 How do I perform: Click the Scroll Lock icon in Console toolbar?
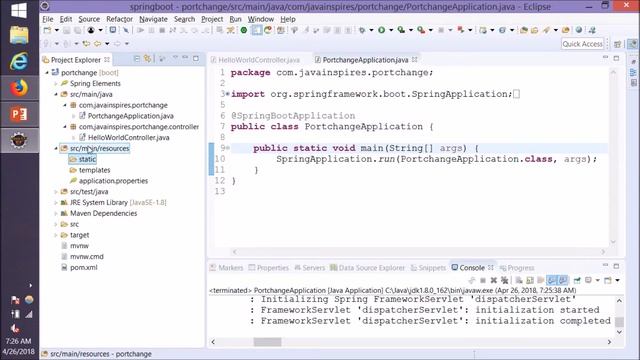[530, 280]
